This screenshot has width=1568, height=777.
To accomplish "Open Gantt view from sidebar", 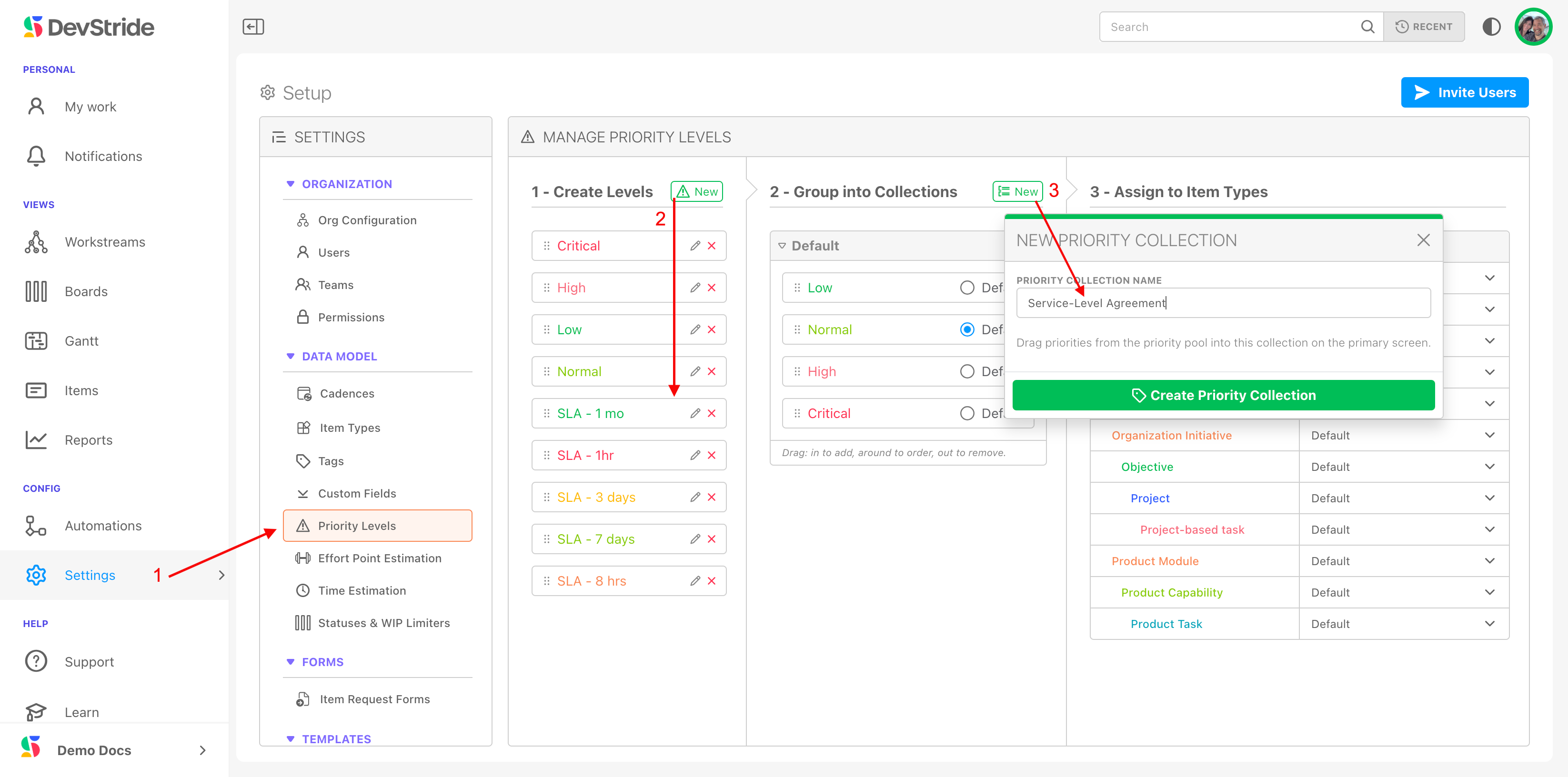I will click(81, 341).
